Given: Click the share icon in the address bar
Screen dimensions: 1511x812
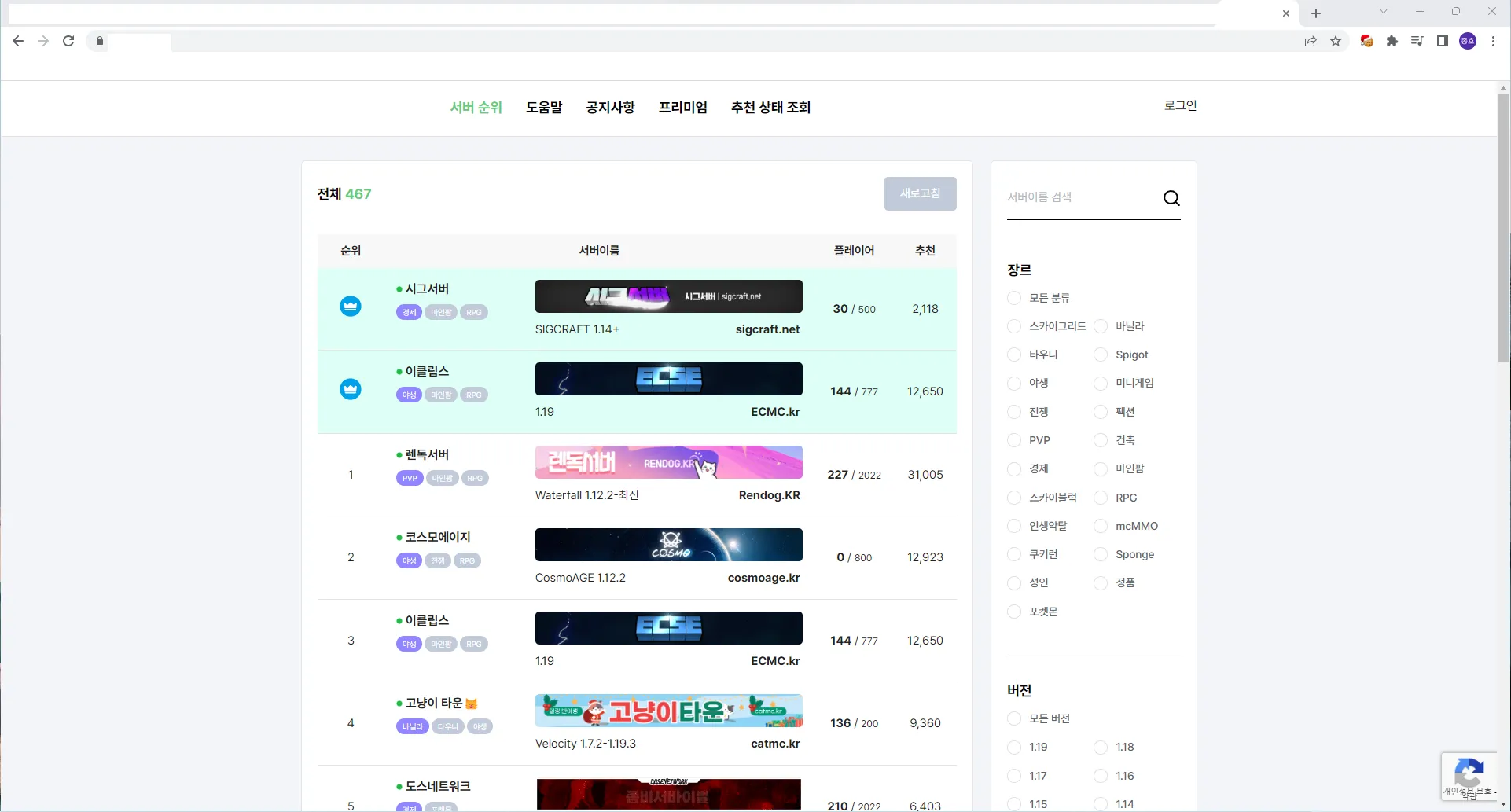Looking at the screenshot, I should pyautogui.click(x=1311, y=41).
